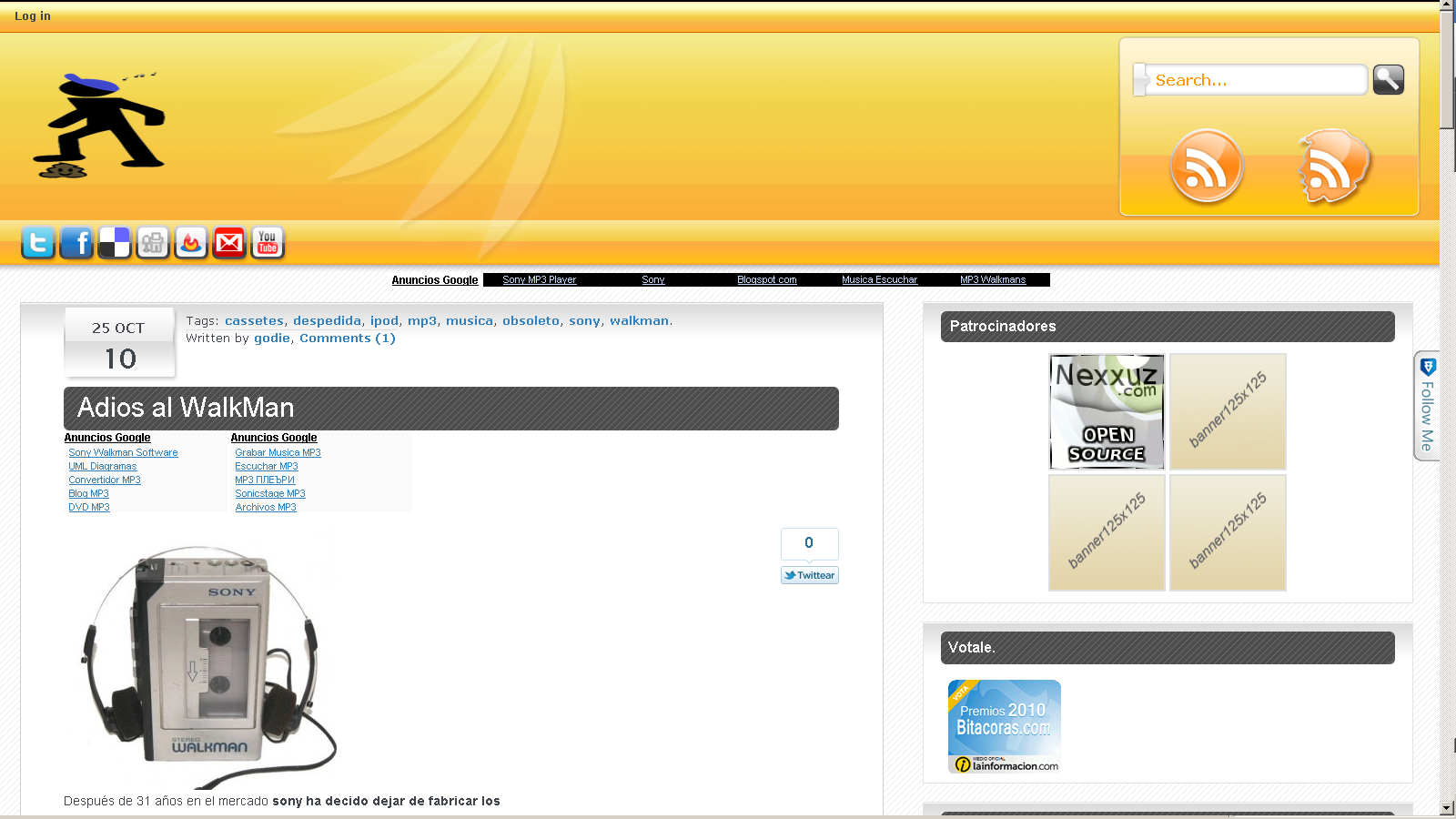The width and height of the screenshot is (1456, 819).
Task: View author godie's posts
Action: (x=272, y=339)
